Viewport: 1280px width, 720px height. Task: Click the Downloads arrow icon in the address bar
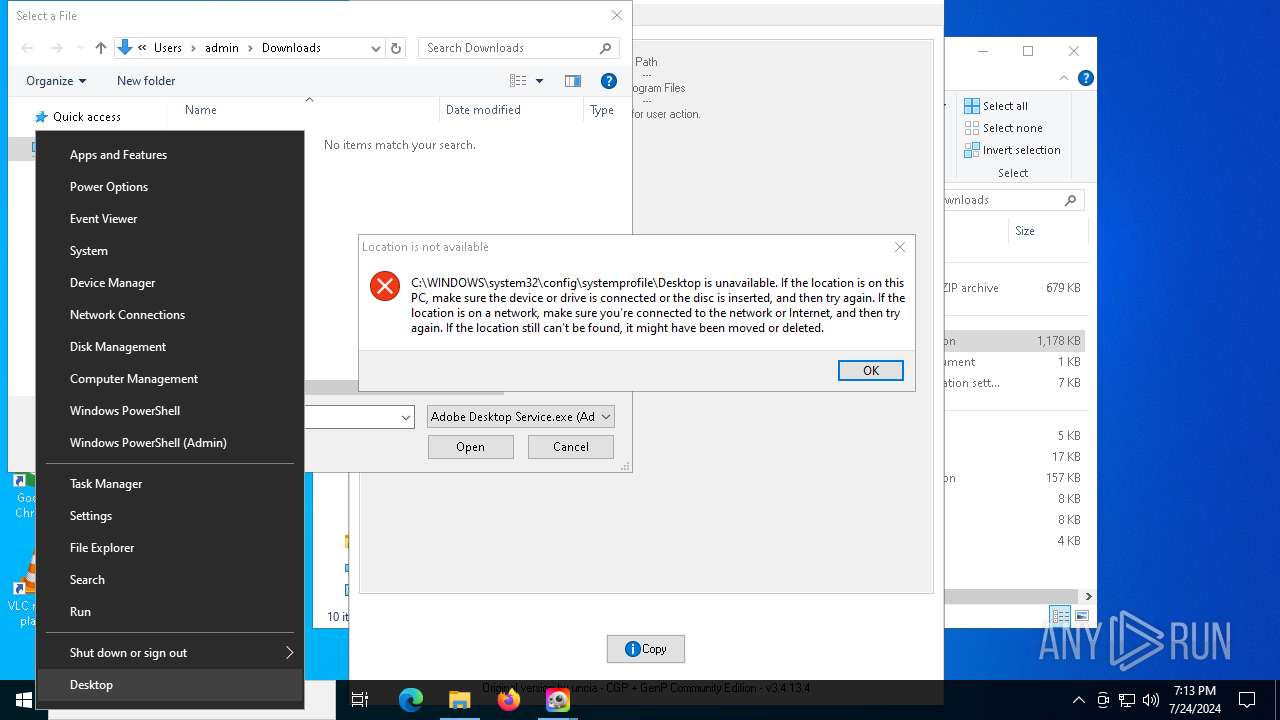coord(125,47)
